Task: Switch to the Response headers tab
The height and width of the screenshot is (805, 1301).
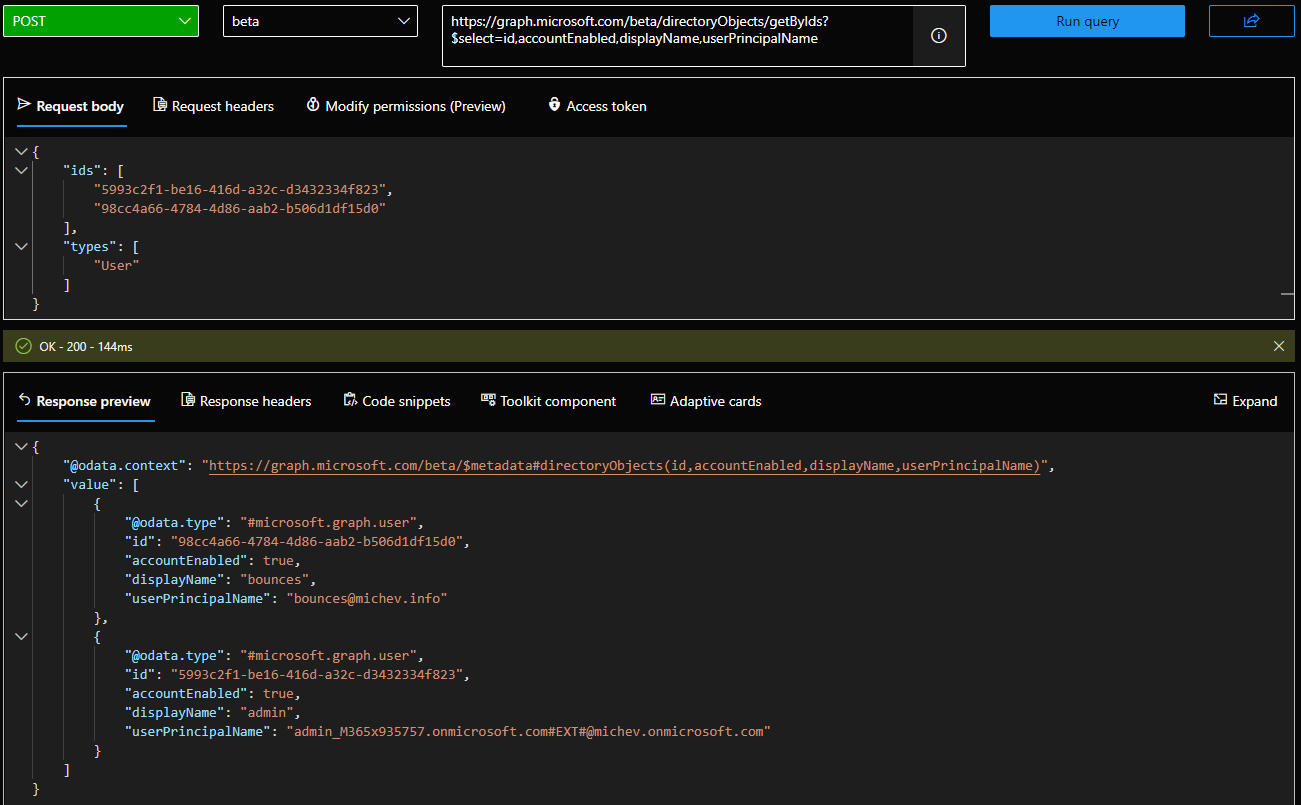Action: pos(246,401)
